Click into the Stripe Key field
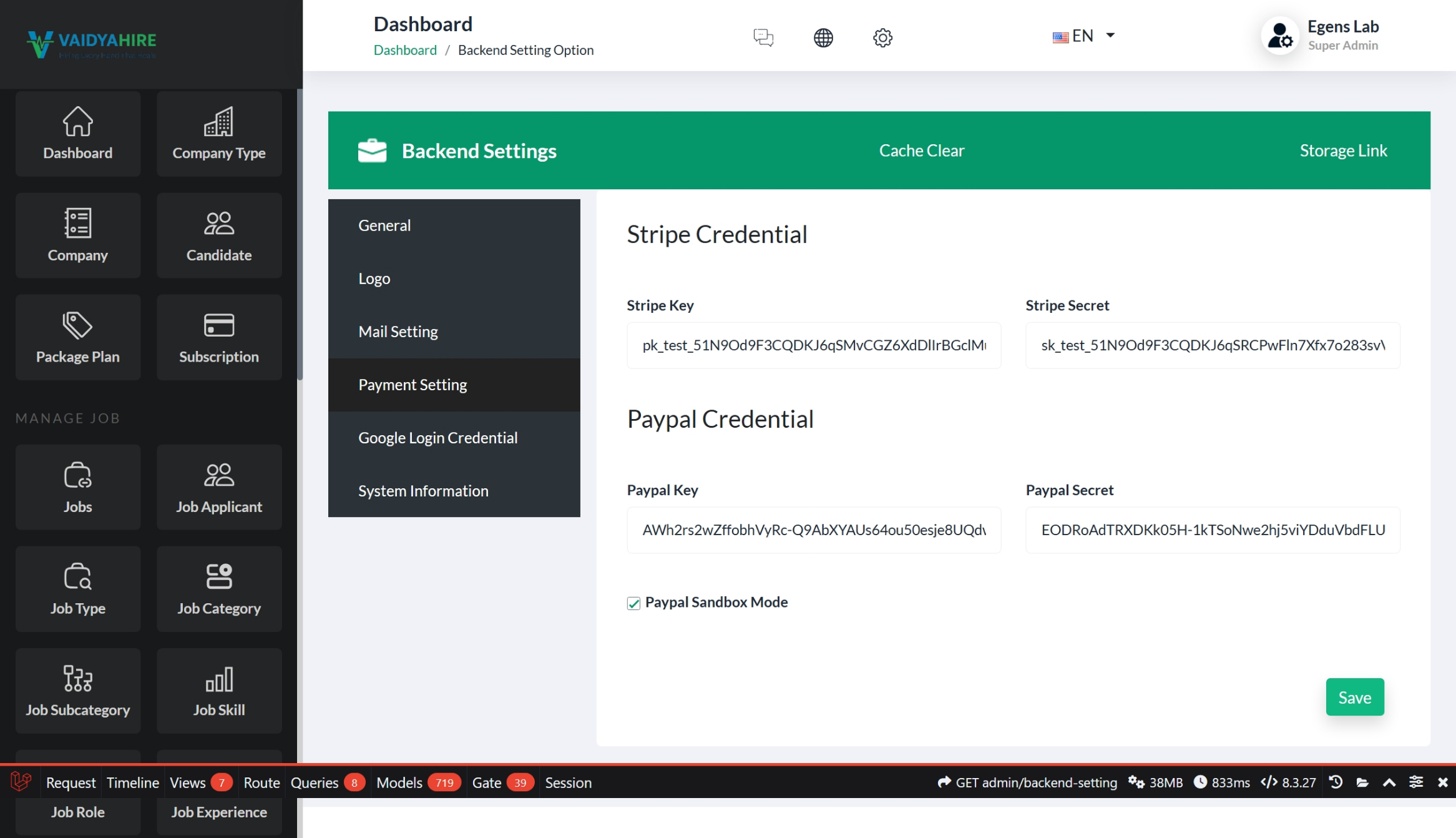1456x838 pixels. [x=813, y=345]
